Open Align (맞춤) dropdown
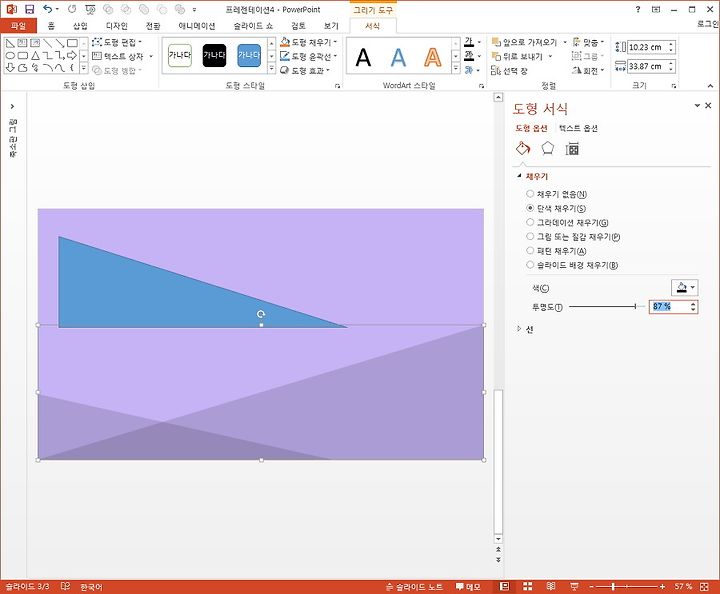The height and width of the screenshot is (594, 720). click(x=588, y=42)
